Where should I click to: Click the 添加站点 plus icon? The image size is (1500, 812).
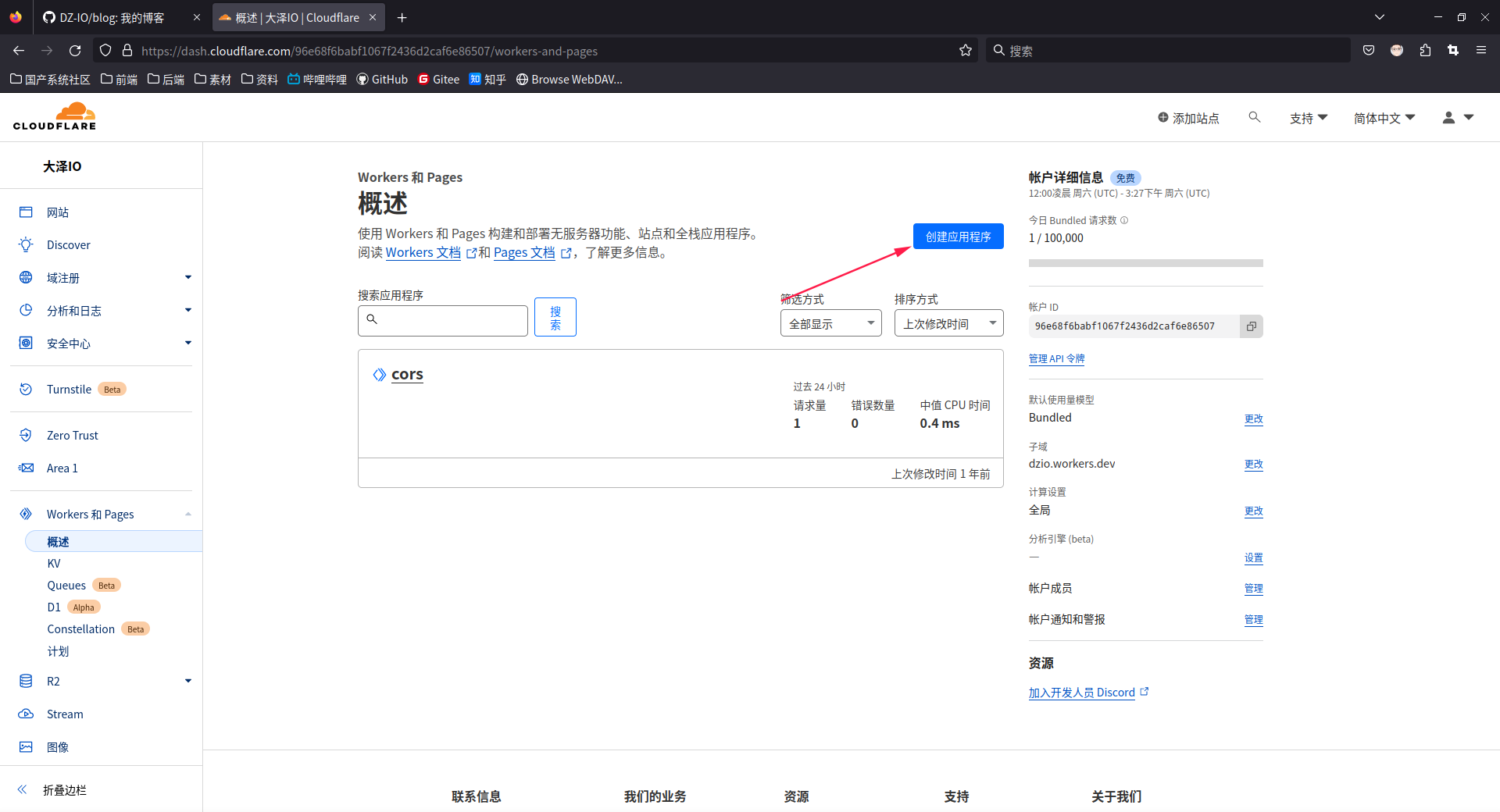(x=1163, y=118)
